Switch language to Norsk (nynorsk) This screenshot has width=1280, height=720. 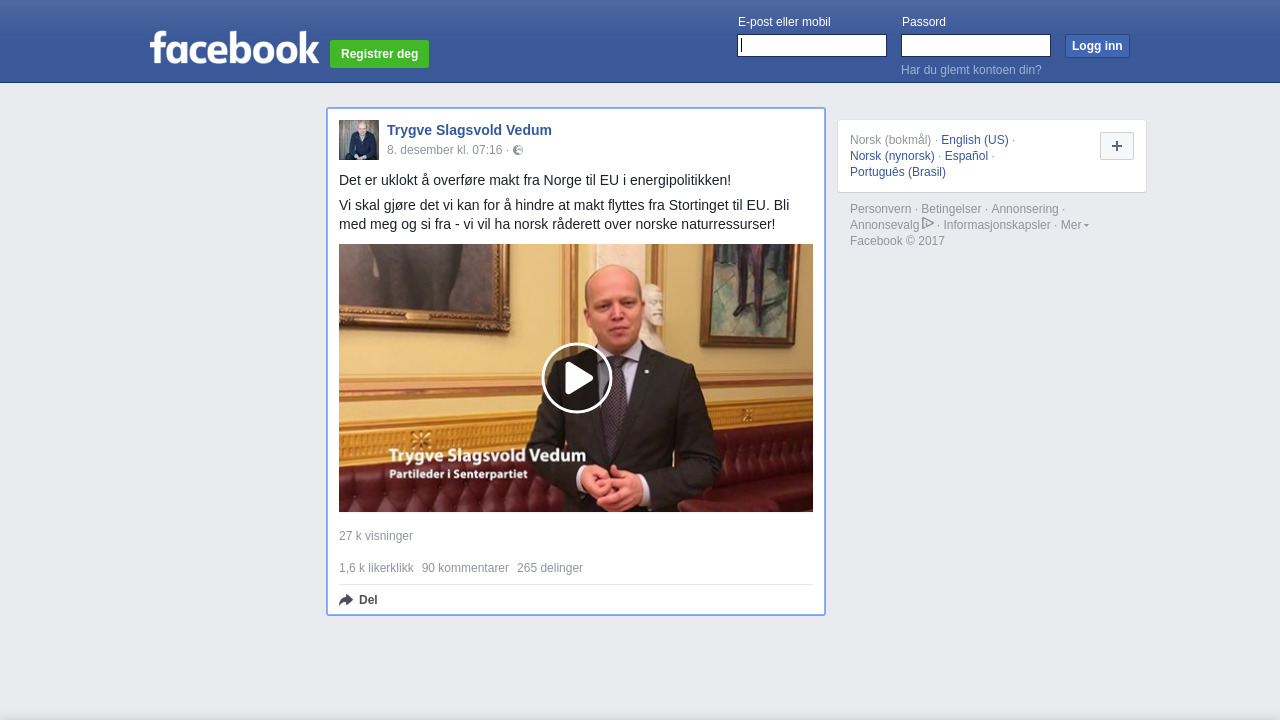pos(892,156)
